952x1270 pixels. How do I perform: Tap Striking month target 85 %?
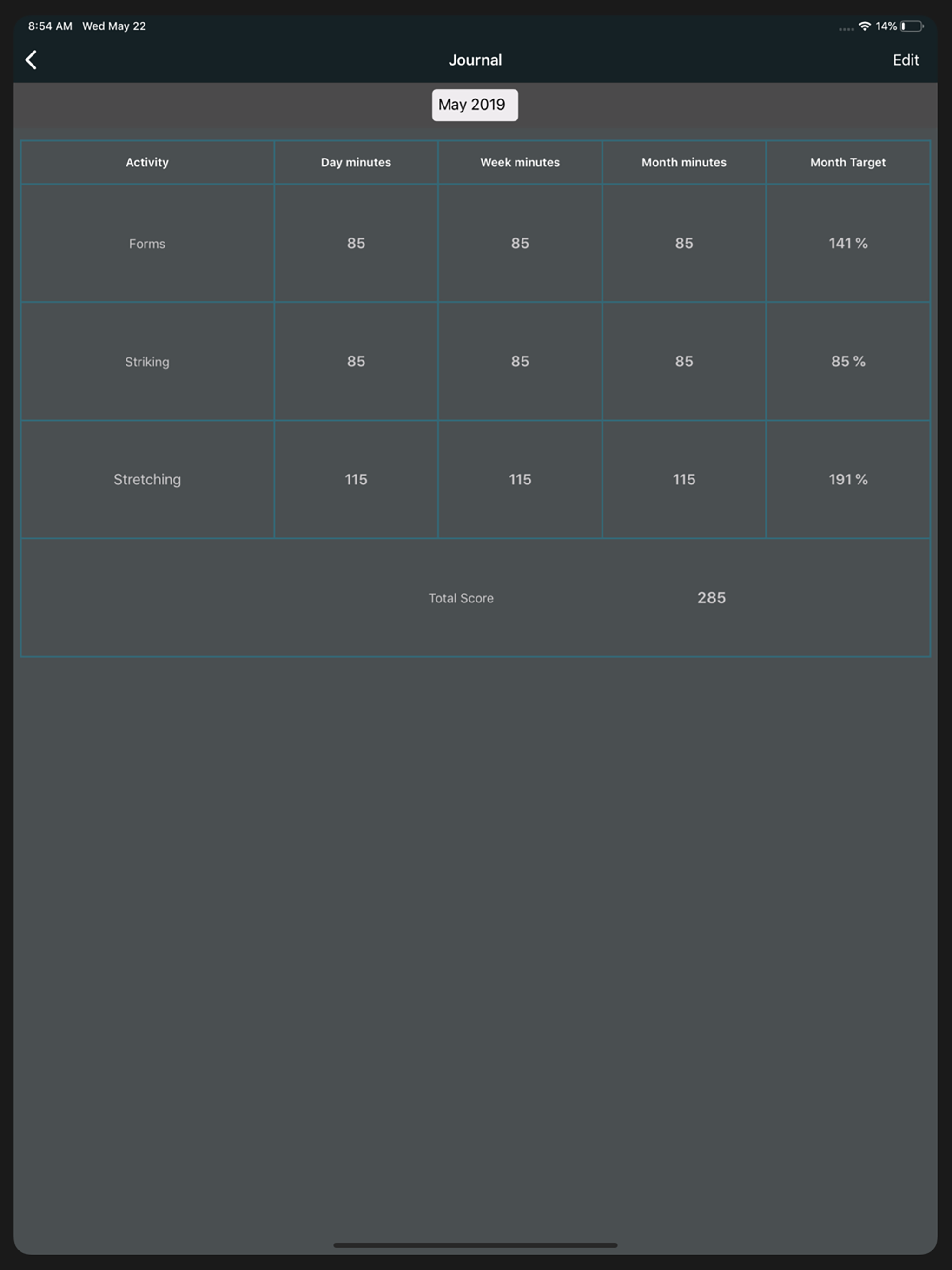pyautogui.click(x=848, y=362)
